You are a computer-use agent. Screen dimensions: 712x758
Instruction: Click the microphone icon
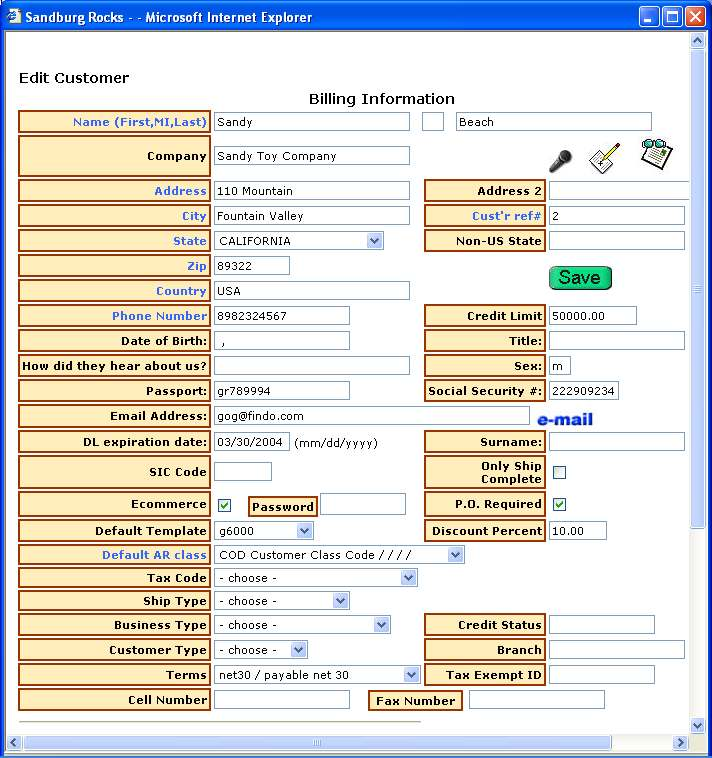(x=560, y=161)
